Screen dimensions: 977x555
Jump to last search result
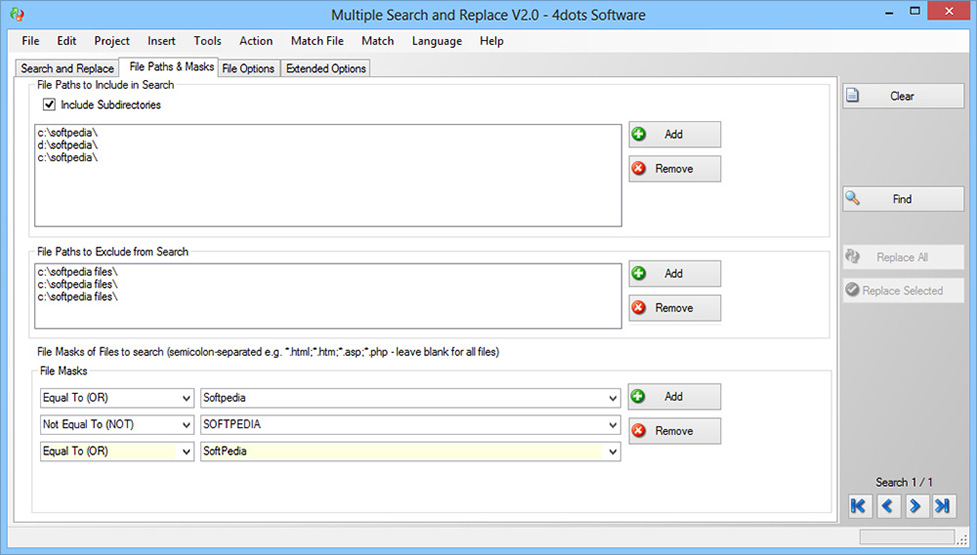click(943, 506)
